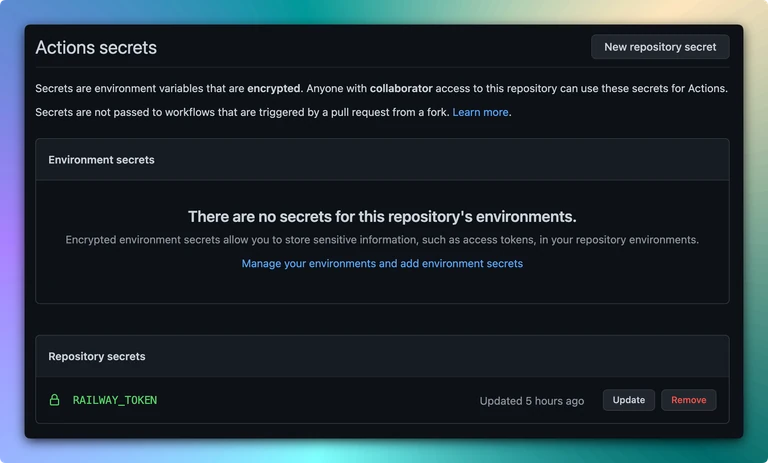Click the lock icon beside RAILWAY_TOKEN
Viewport: 768px width, 463px height.
[54, 400]
